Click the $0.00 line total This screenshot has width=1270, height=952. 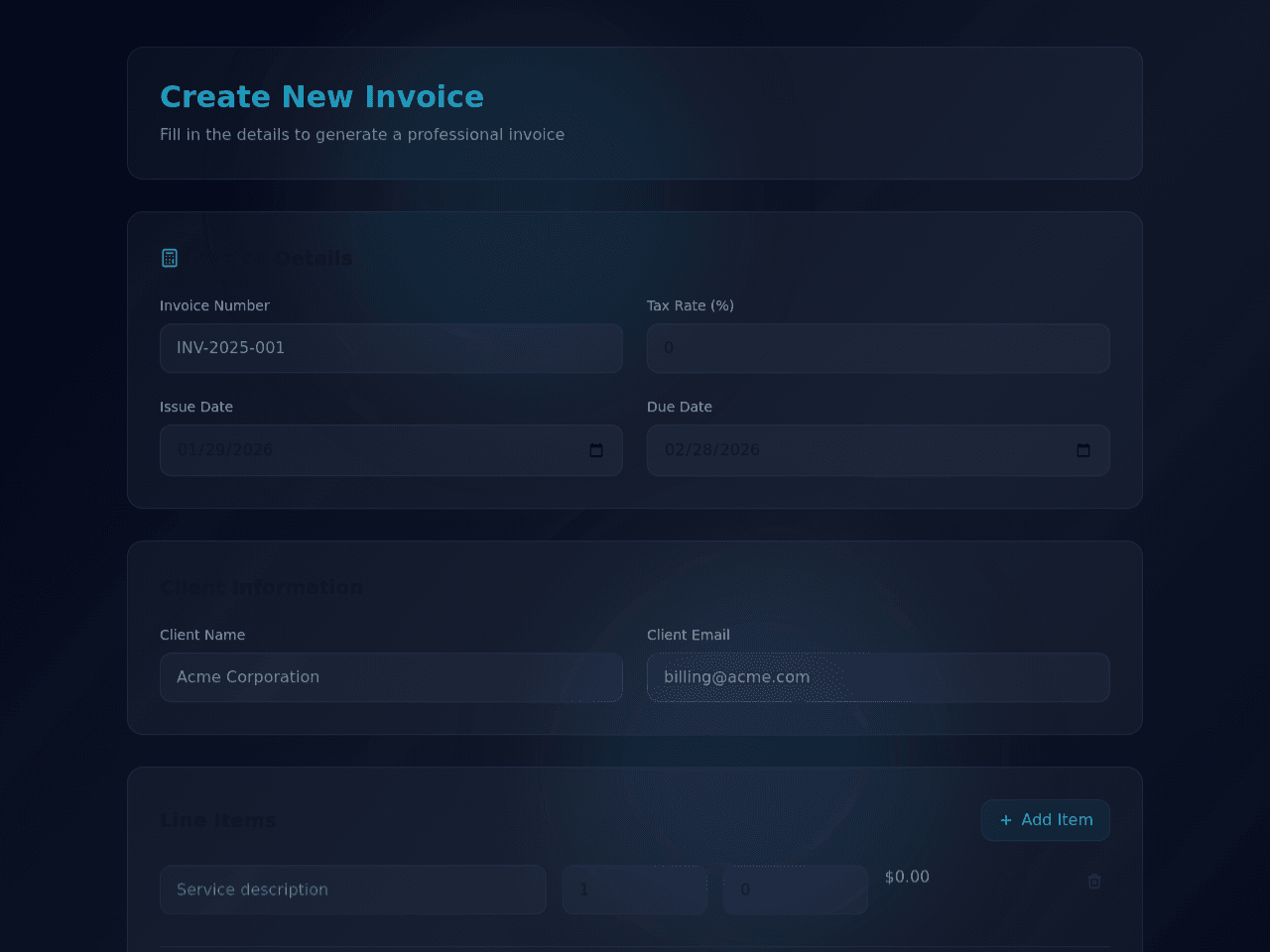tap(907, 877)
